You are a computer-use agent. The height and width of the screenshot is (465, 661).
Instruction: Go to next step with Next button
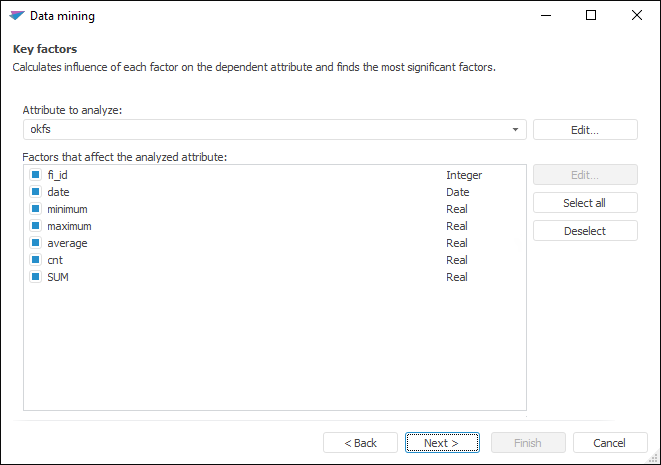441,443
